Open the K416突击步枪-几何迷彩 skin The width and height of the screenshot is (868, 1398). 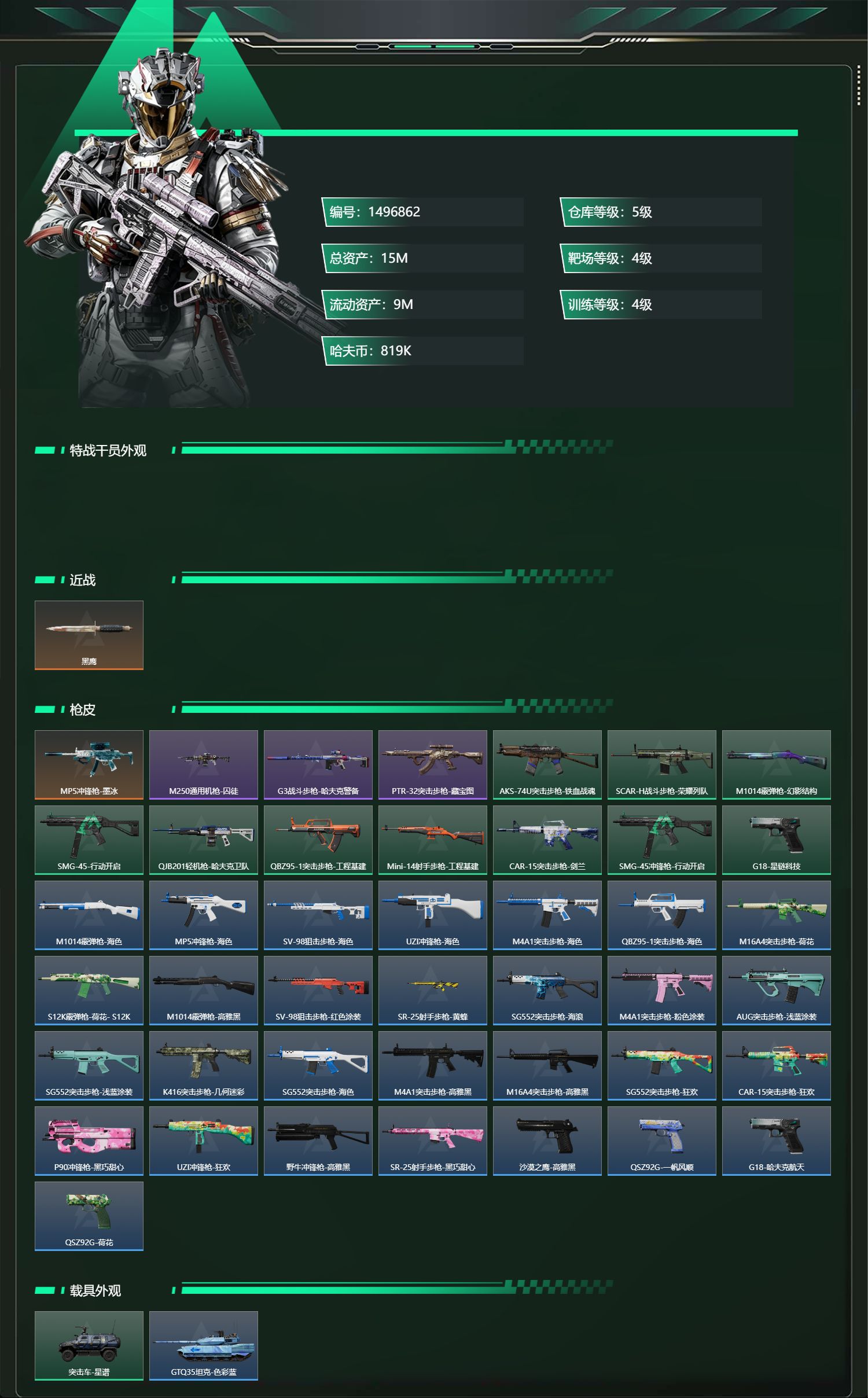pyautogui.click(x=204, y=1065)
